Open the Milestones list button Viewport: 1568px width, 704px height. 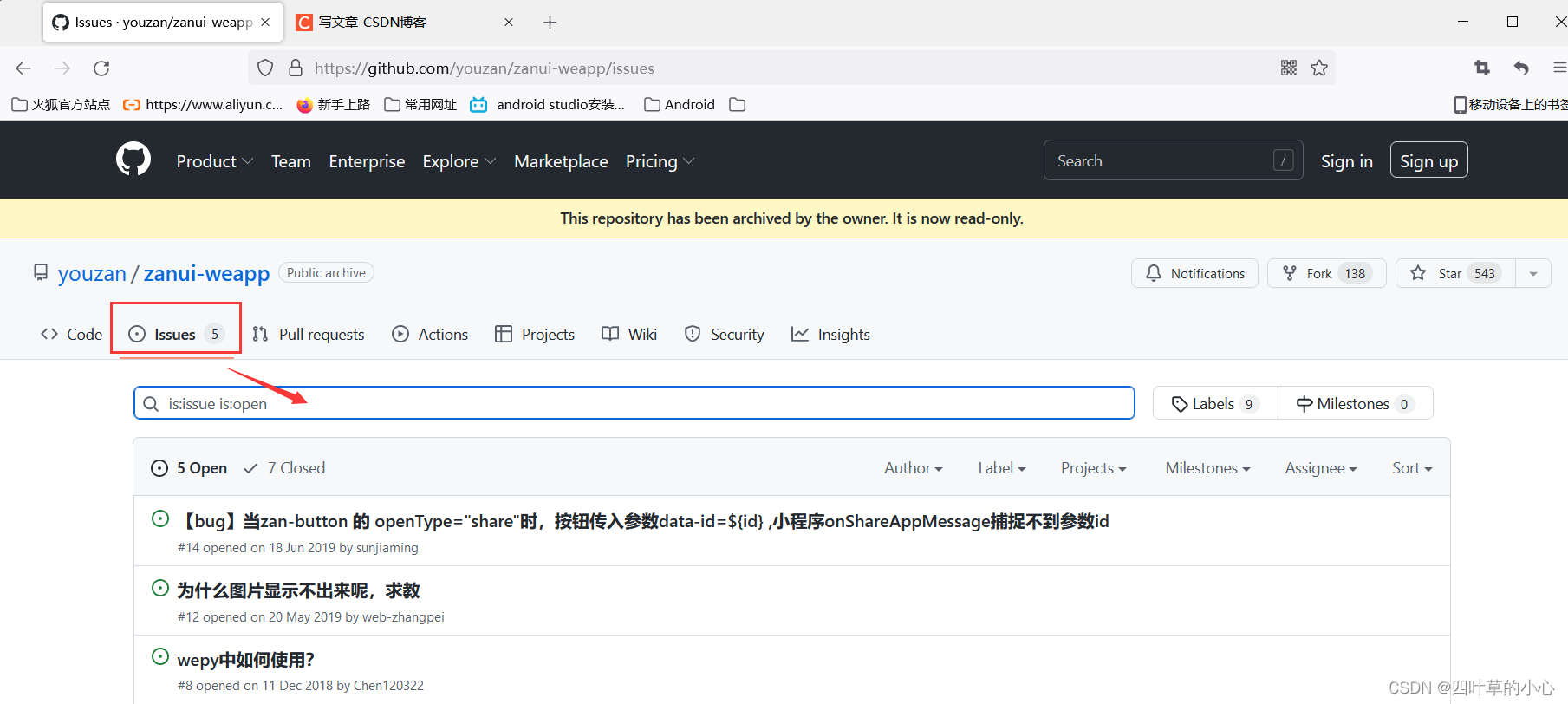[1356, 404]
